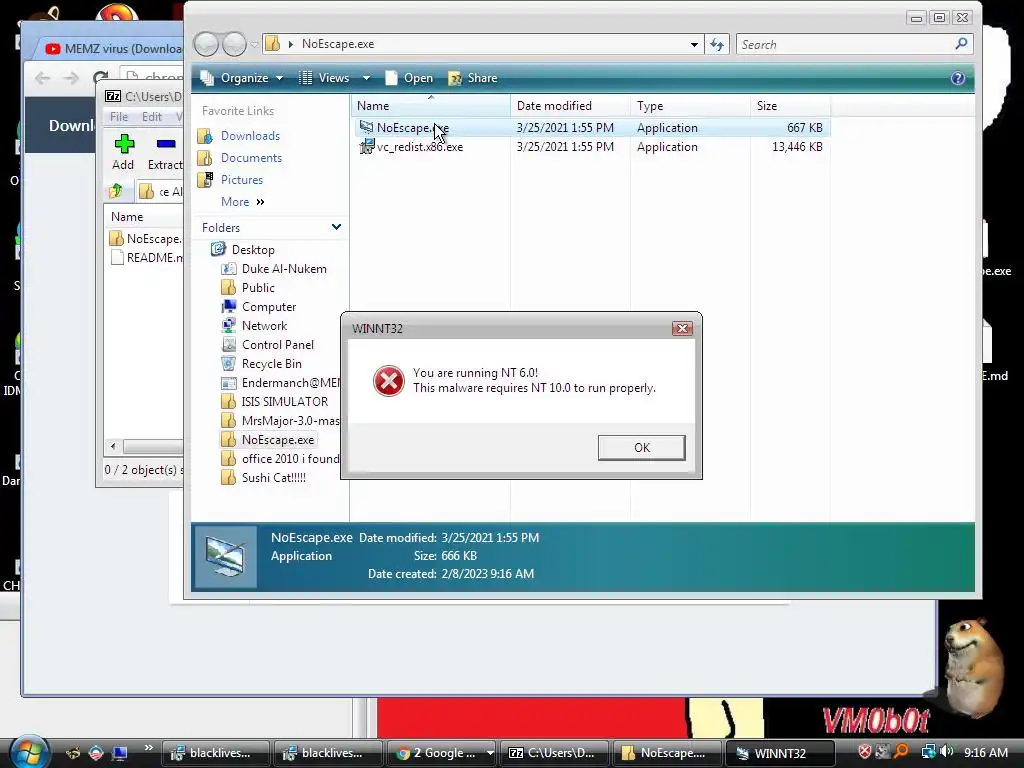Screen dimensions: 1024x768
Task: Select Network in folder tree
Action: click(x=264, y=326)
